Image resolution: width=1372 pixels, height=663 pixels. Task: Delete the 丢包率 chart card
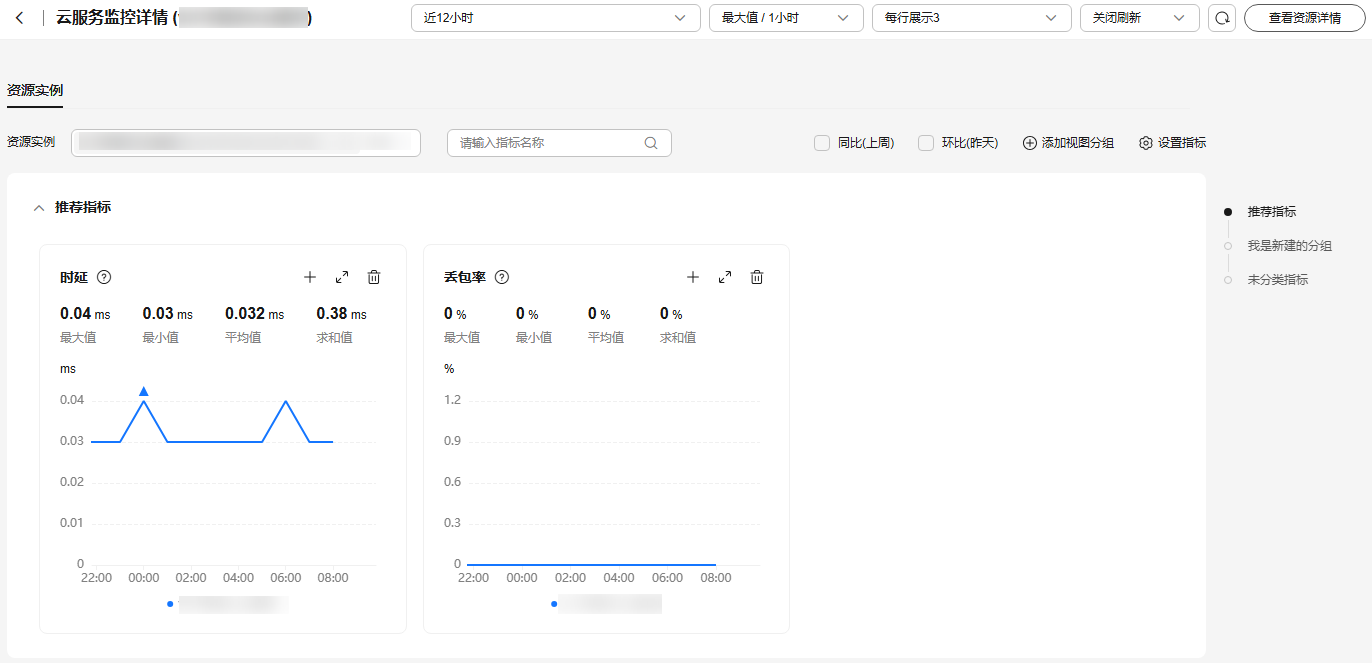757,277
